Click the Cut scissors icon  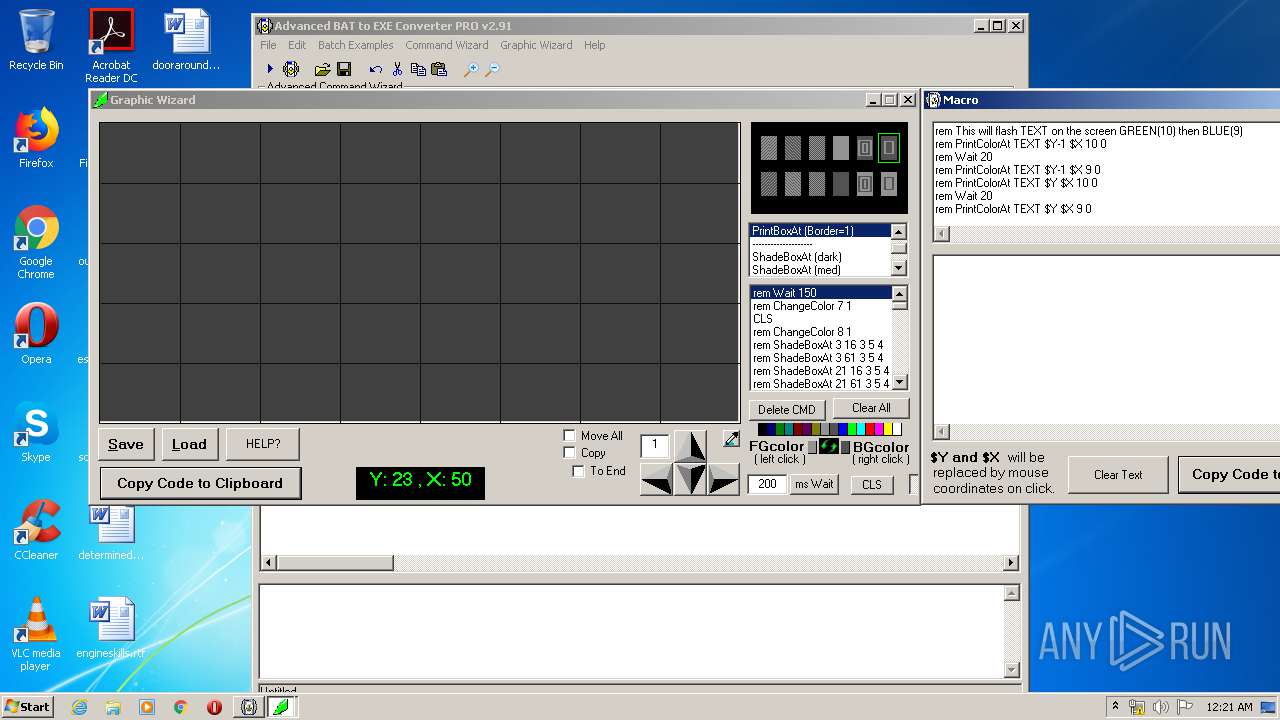[397, 69]
